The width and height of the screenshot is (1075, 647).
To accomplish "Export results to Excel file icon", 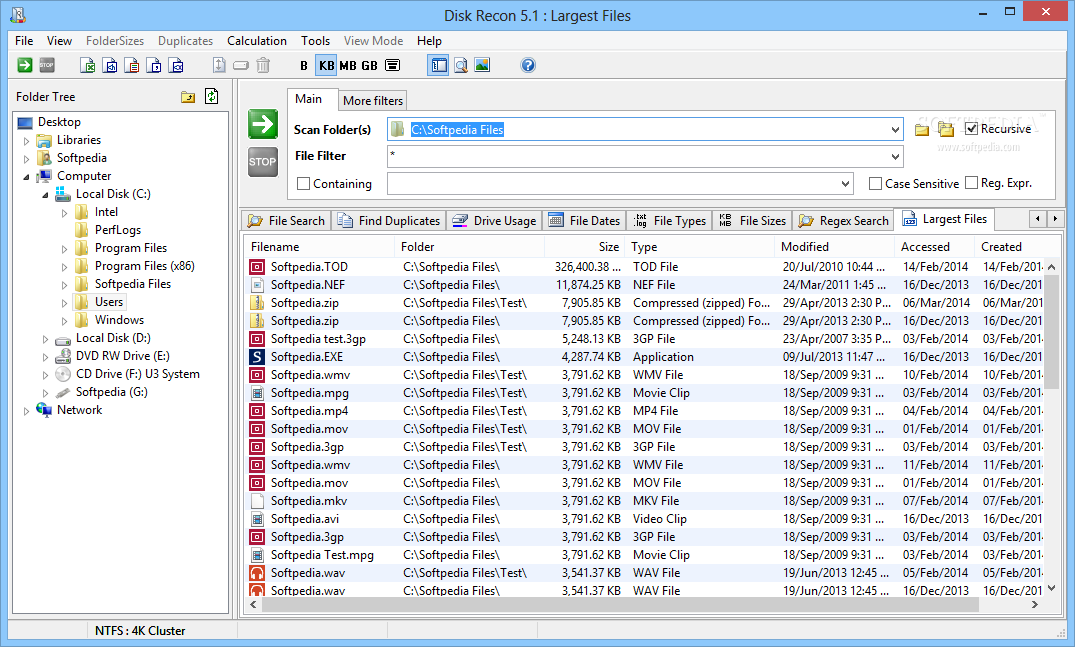I will [x=88, y=65].
